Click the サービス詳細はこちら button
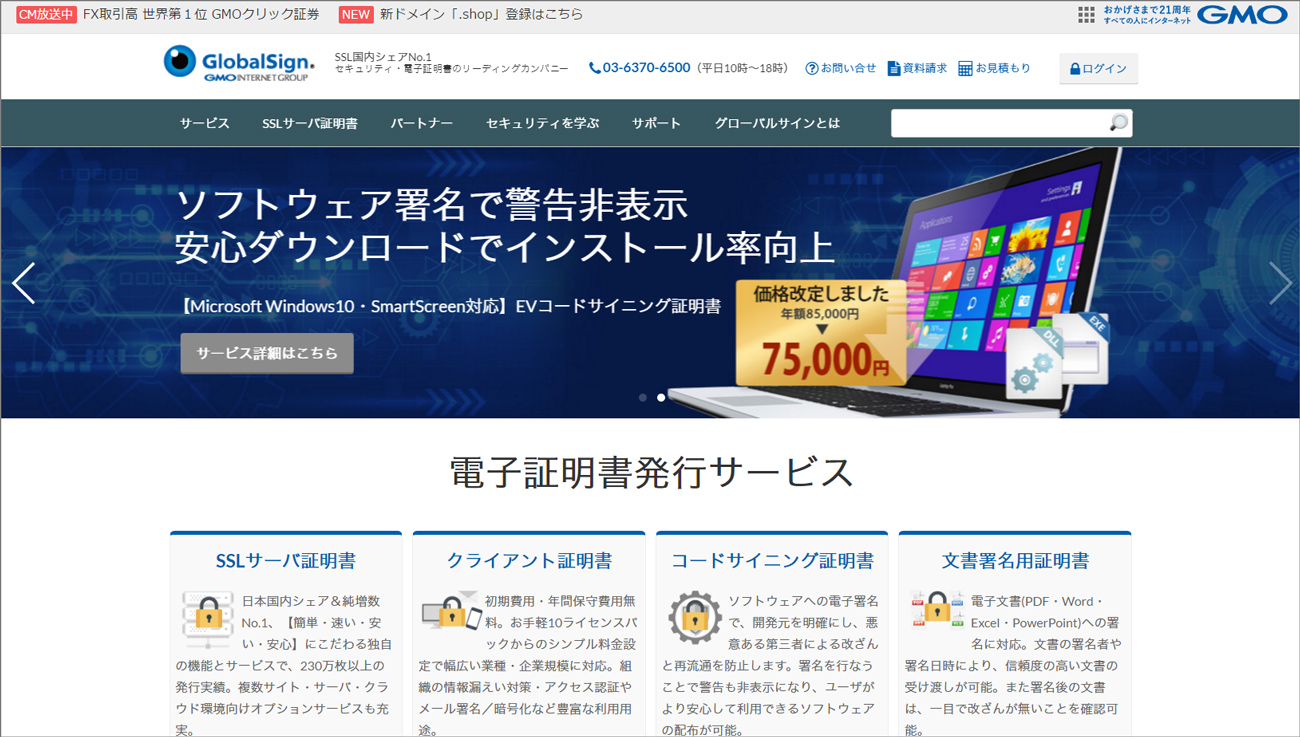 (267, 353)
